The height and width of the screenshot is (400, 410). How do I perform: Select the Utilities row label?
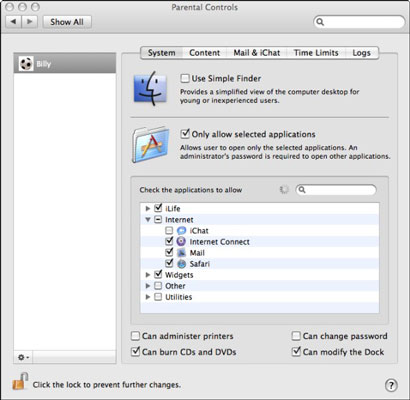pyautogui.click(x=179, y=297)
